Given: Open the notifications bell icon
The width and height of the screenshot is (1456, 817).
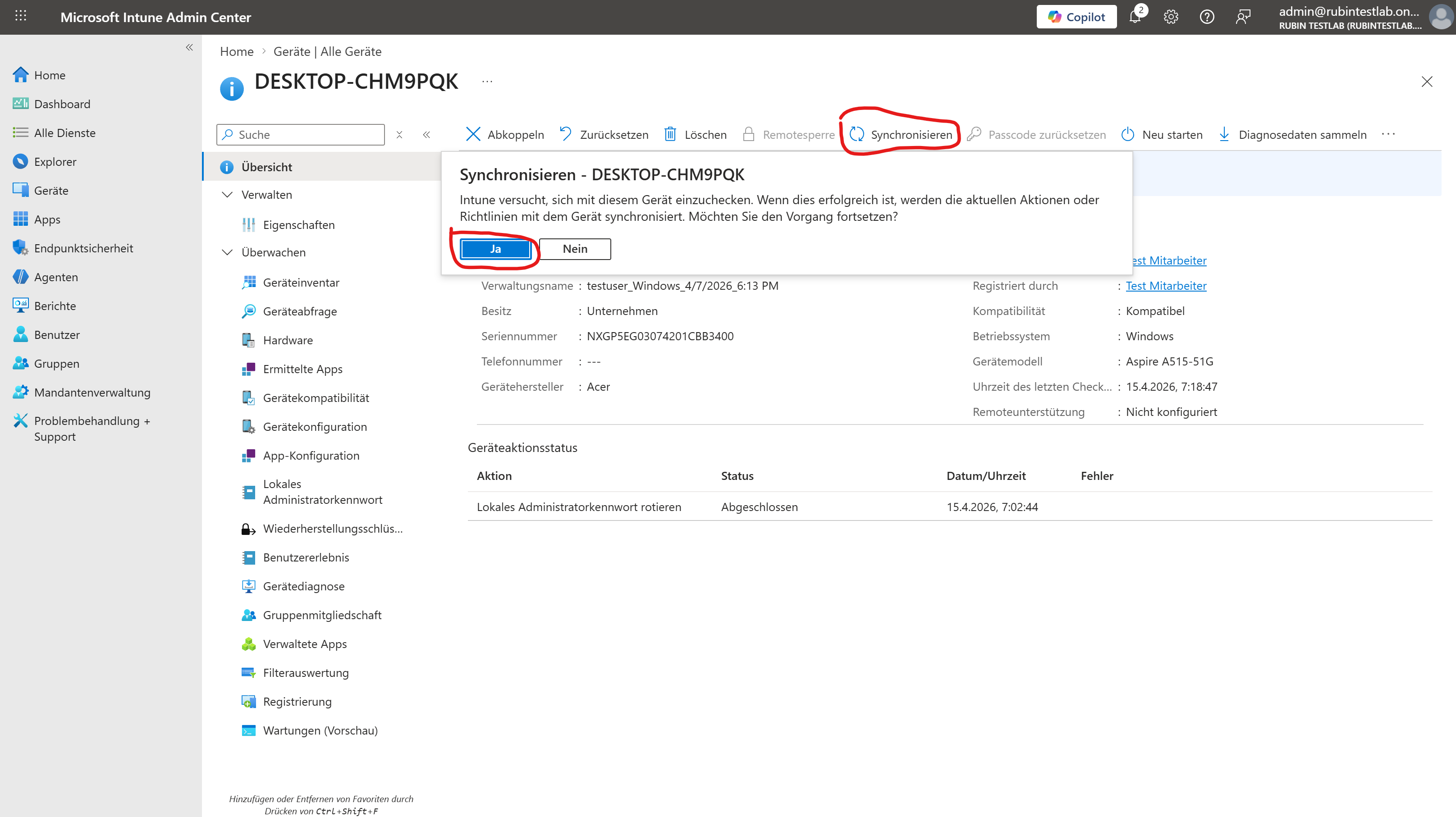Looking at the screenshot, I should click(x=1135, y=17).
